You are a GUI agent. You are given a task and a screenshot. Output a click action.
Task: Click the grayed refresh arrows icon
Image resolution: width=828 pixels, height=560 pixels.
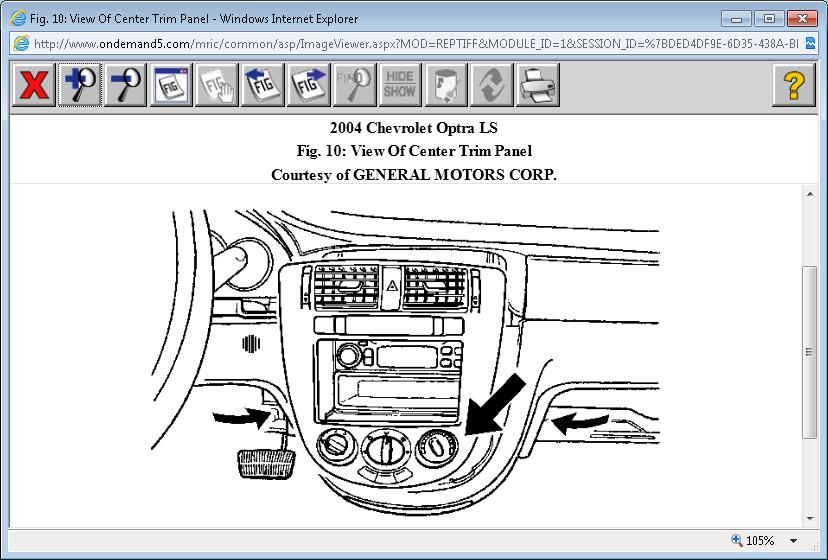[x=492, y=85]
